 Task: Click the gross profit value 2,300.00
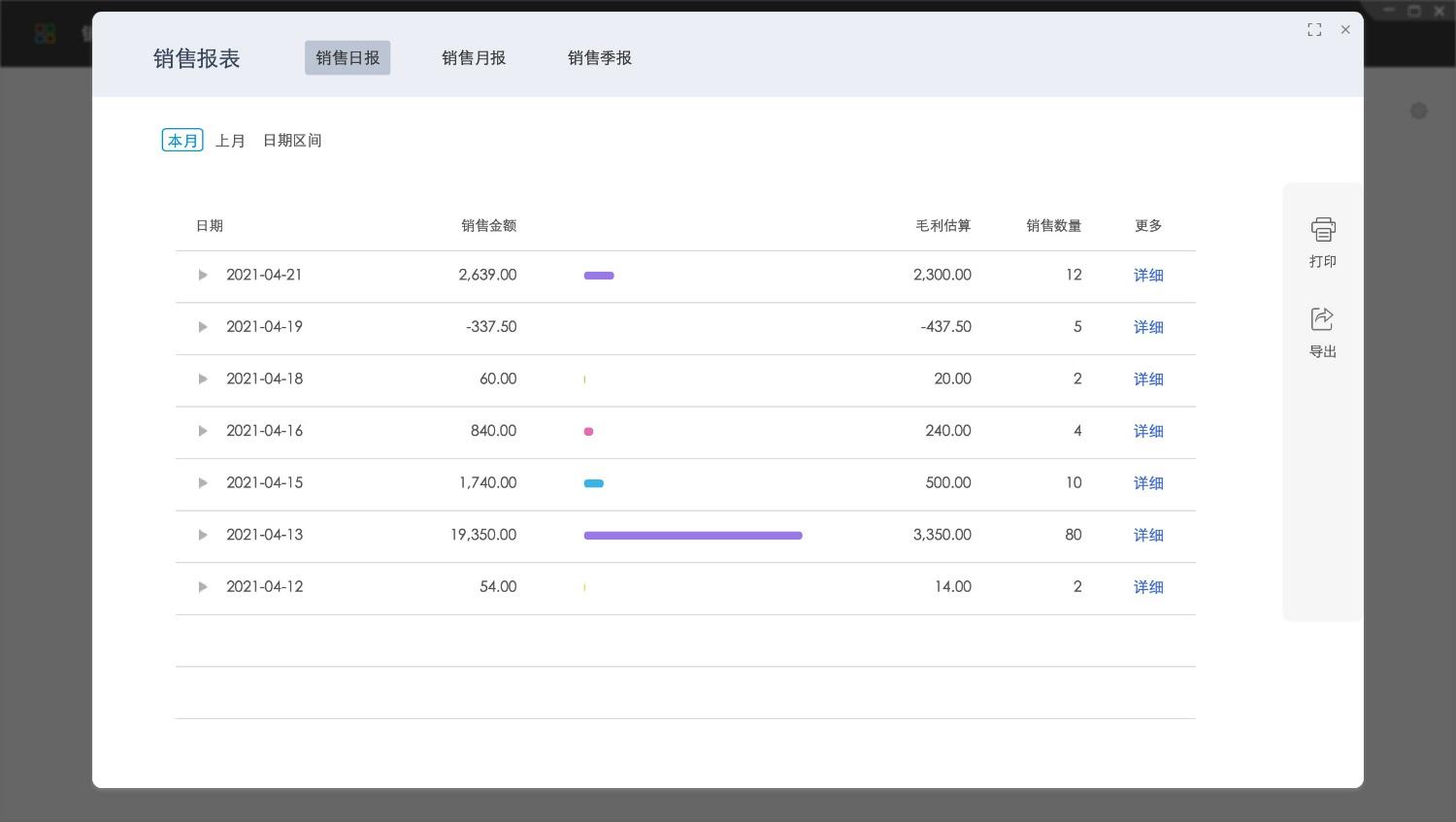click(x=943, y=275)
